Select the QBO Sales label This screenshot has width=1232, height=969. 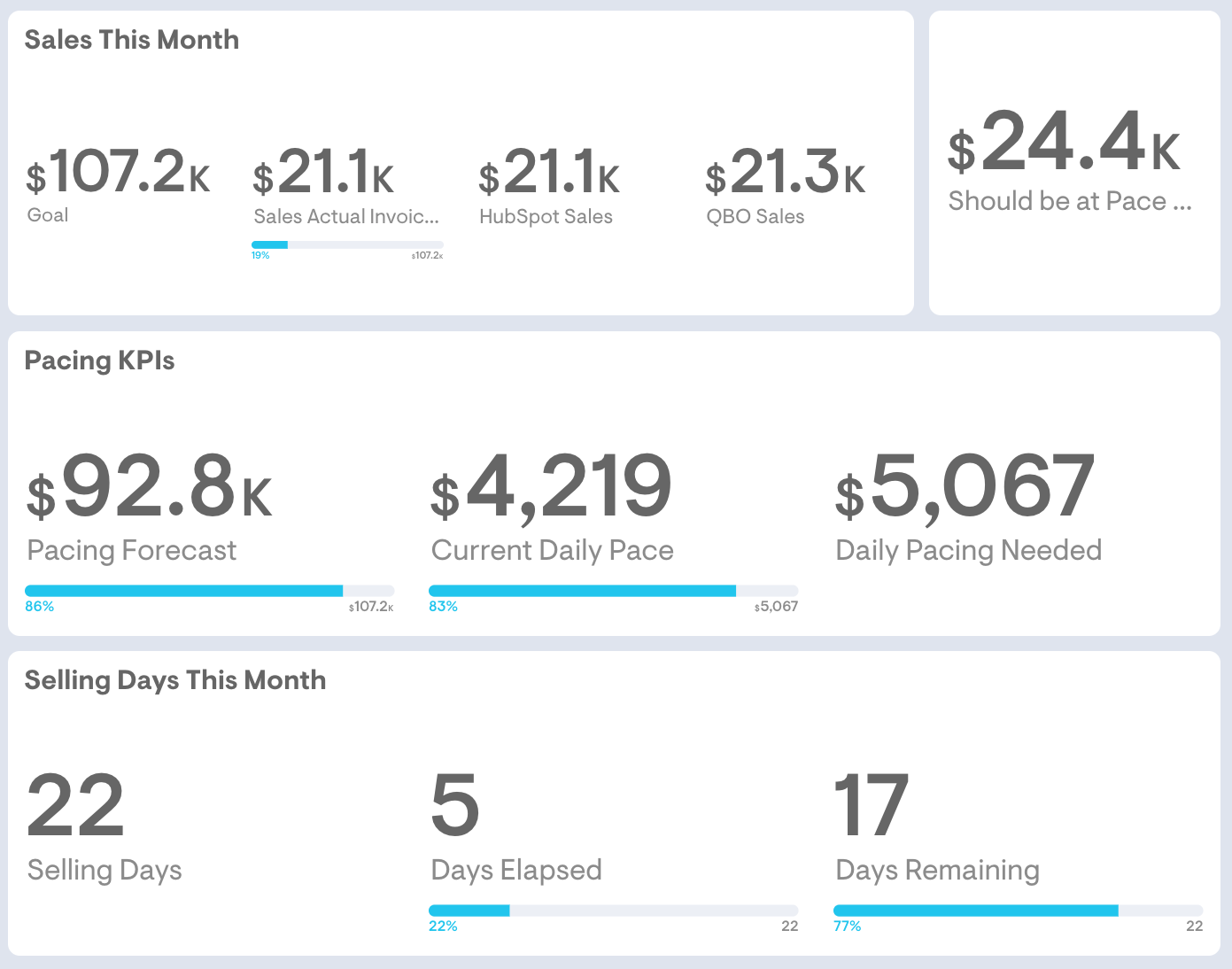(755, 217)
